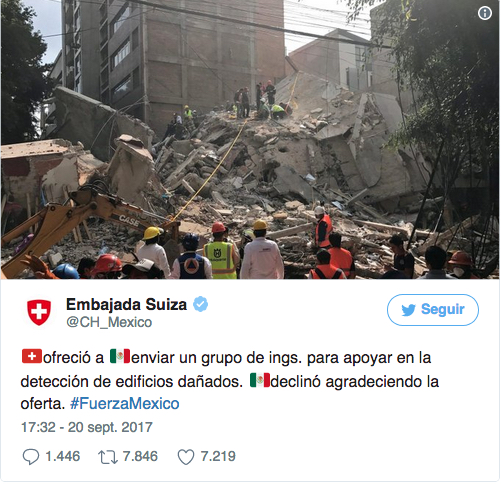The height and width of the screenshot is (484, 501).
Task: Open the 17:32 - 20 sept. 2017 timestamp
Action: coord(87,427)
